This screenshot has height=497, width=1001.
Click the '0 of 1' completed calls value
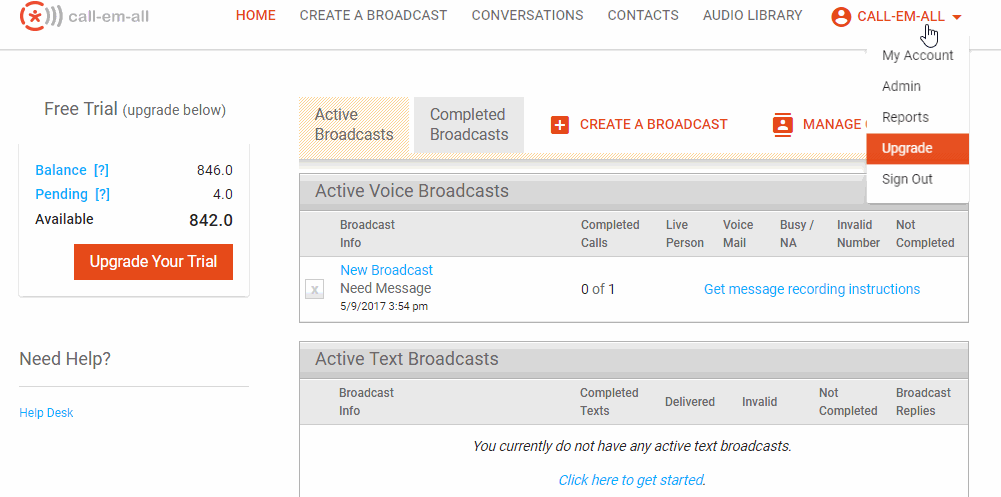click(598, 289)
